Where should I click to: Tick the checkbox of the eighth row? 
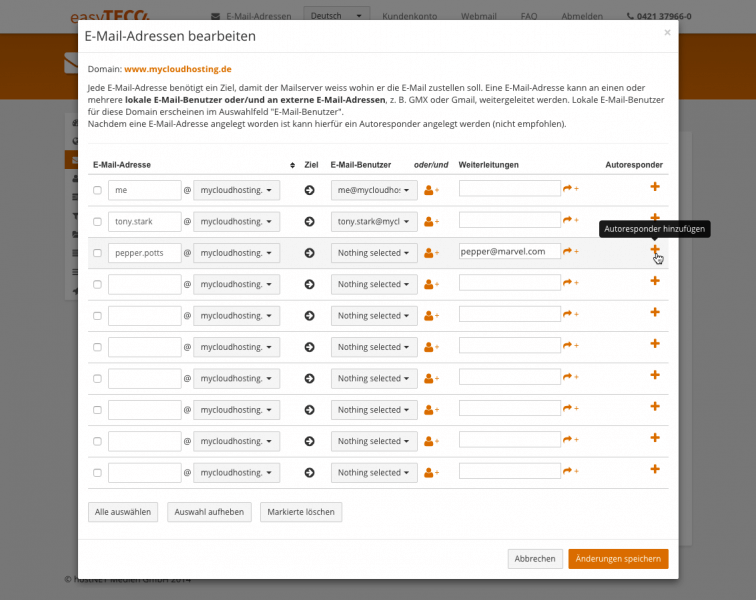click(97, 410)
